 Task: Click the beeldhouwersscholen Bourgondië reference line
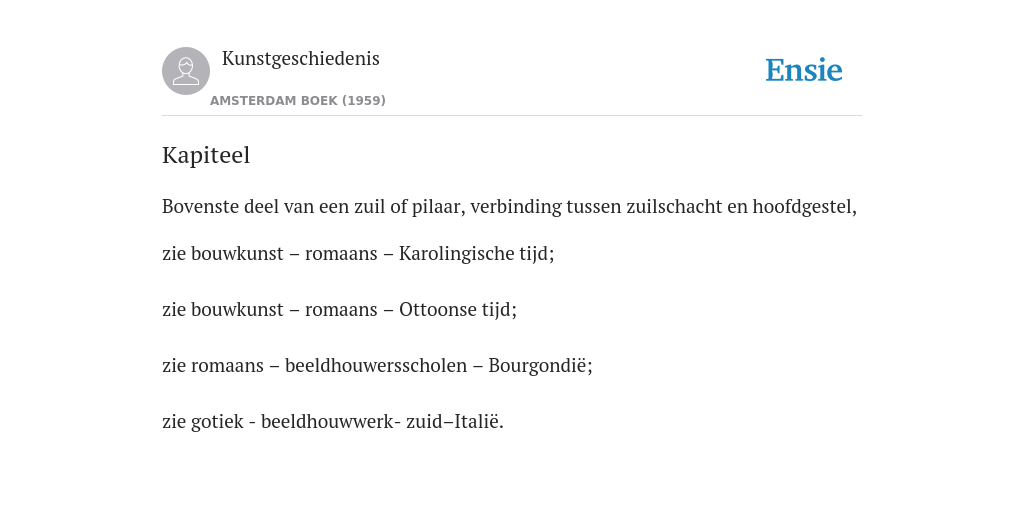click(377, 366)
